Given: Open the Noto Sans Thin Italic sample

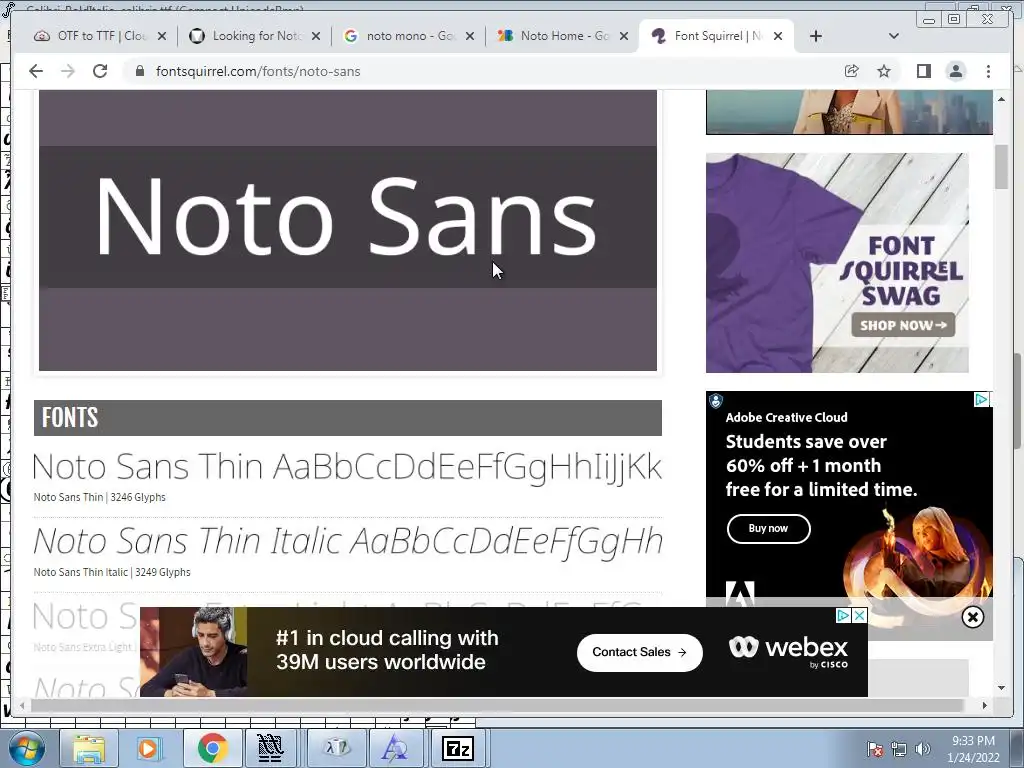Looking at the screenshot, I should tap(348, 541).
